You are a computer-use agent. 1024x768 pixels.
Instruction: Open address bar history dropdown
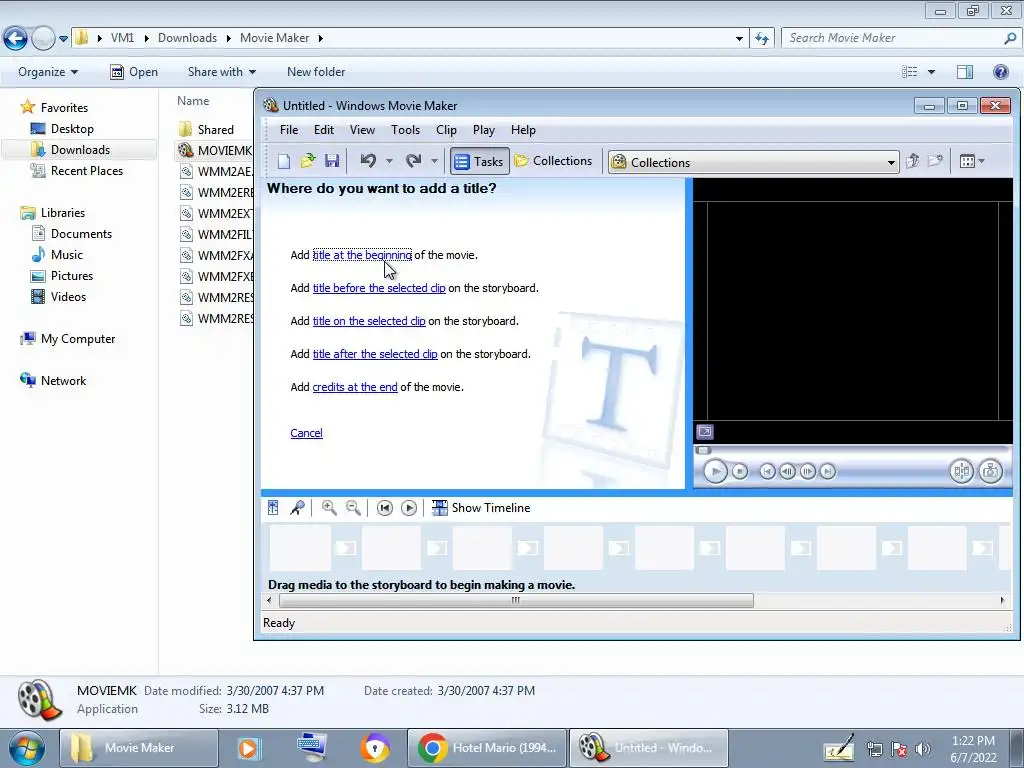(x=739, y=39)
